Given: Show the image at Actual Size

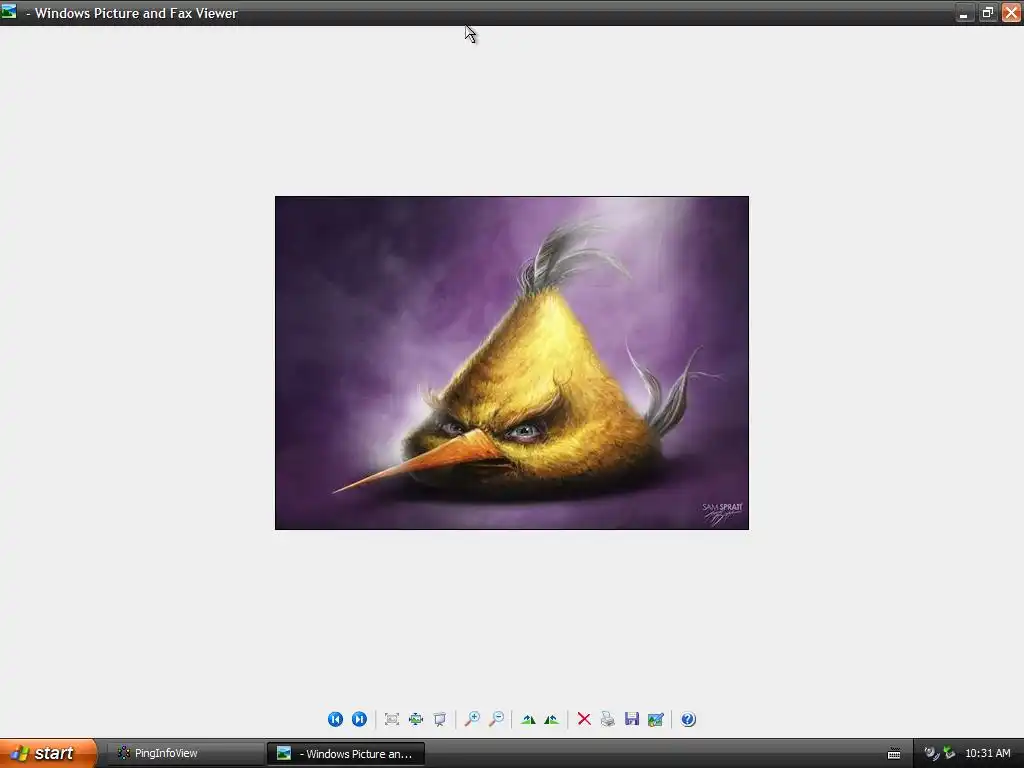Looking at the screenshot, I should (415, 719).
